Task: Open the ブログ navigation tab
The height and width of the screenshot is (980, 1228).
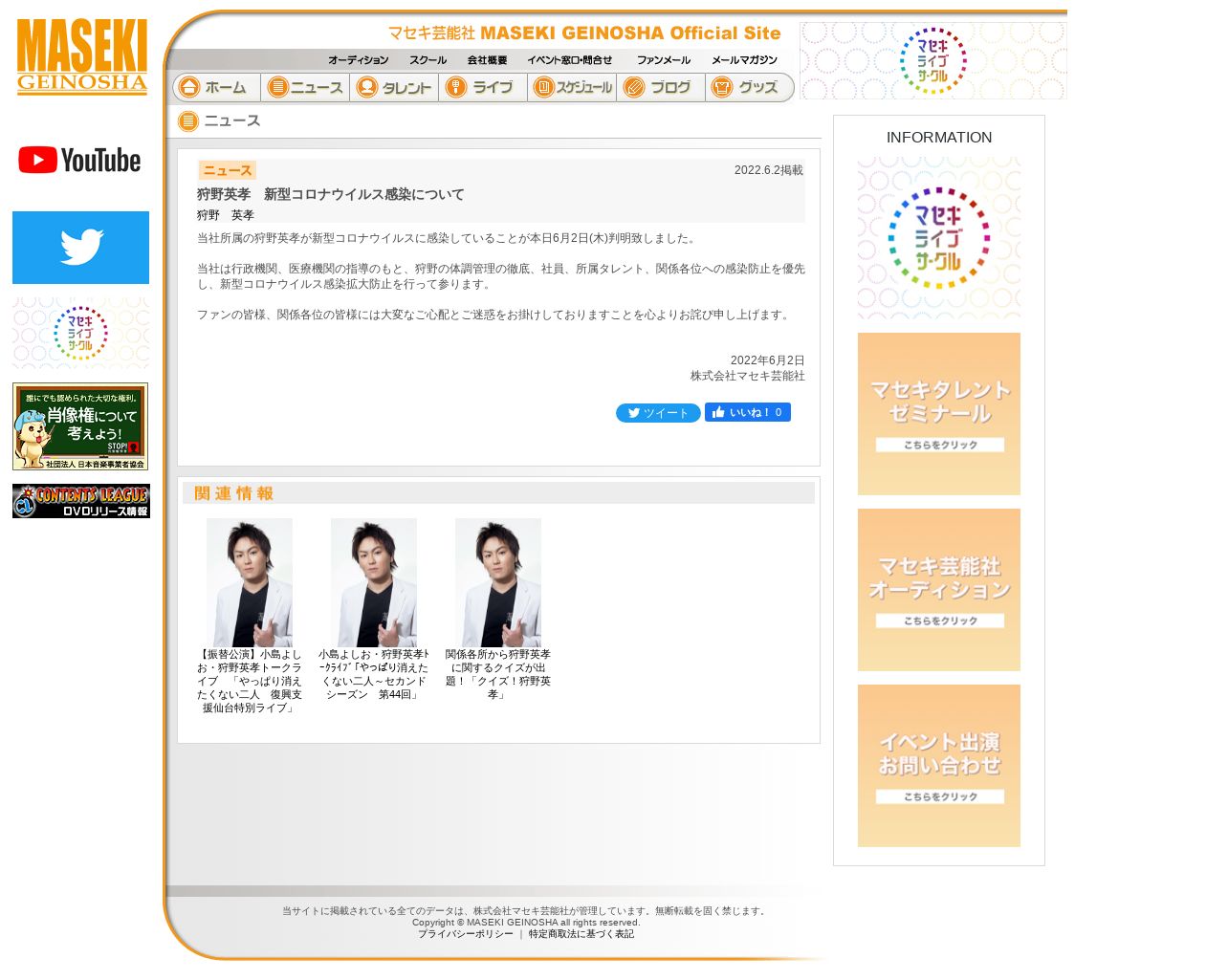Action: coord(661,87)
